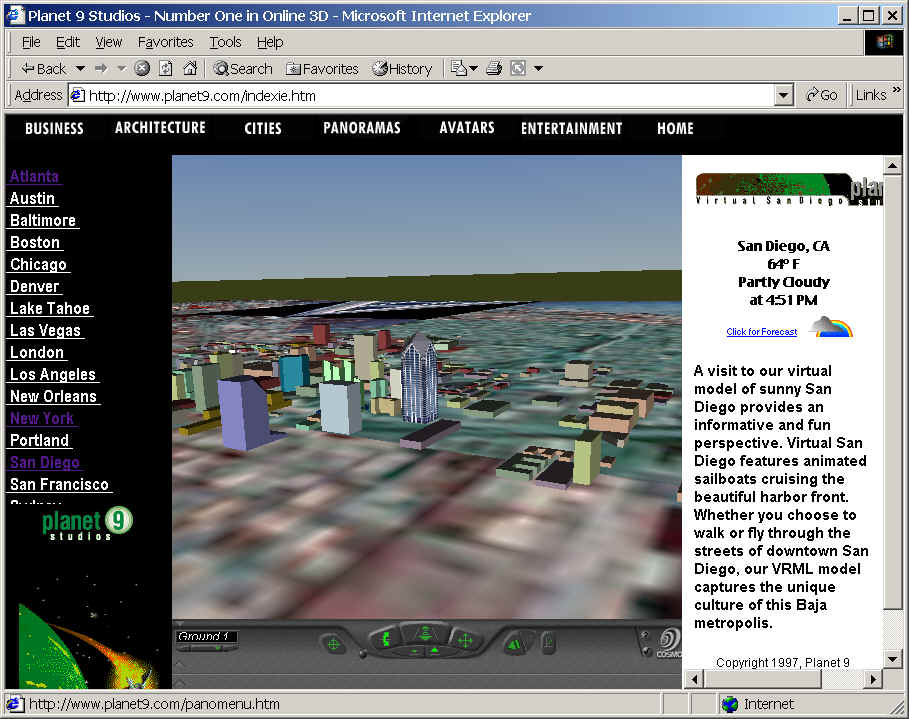The image size is (909, 719).
Task: Open the Austin city link
Action: (32, 198)
